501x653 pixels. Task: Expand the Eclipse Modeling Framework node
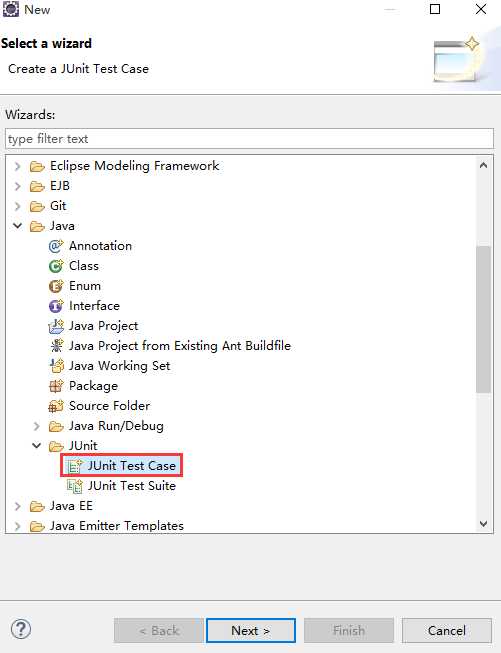17,167
